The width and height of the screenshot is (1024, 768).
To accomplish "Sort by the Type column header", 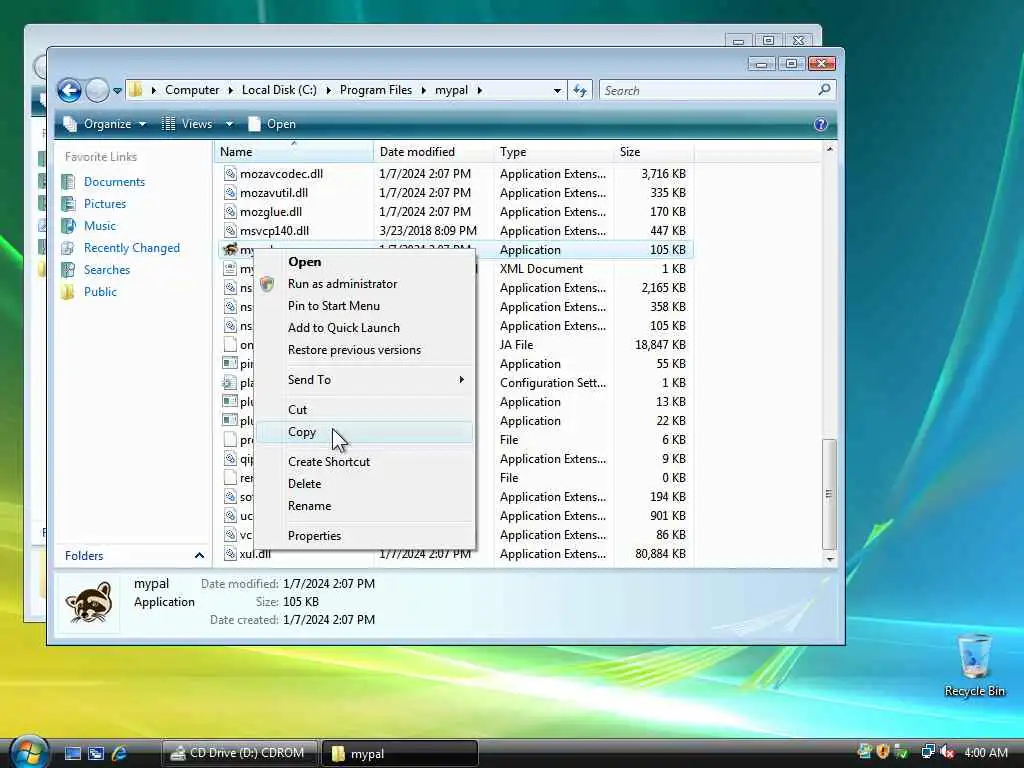I will (554, 152).
